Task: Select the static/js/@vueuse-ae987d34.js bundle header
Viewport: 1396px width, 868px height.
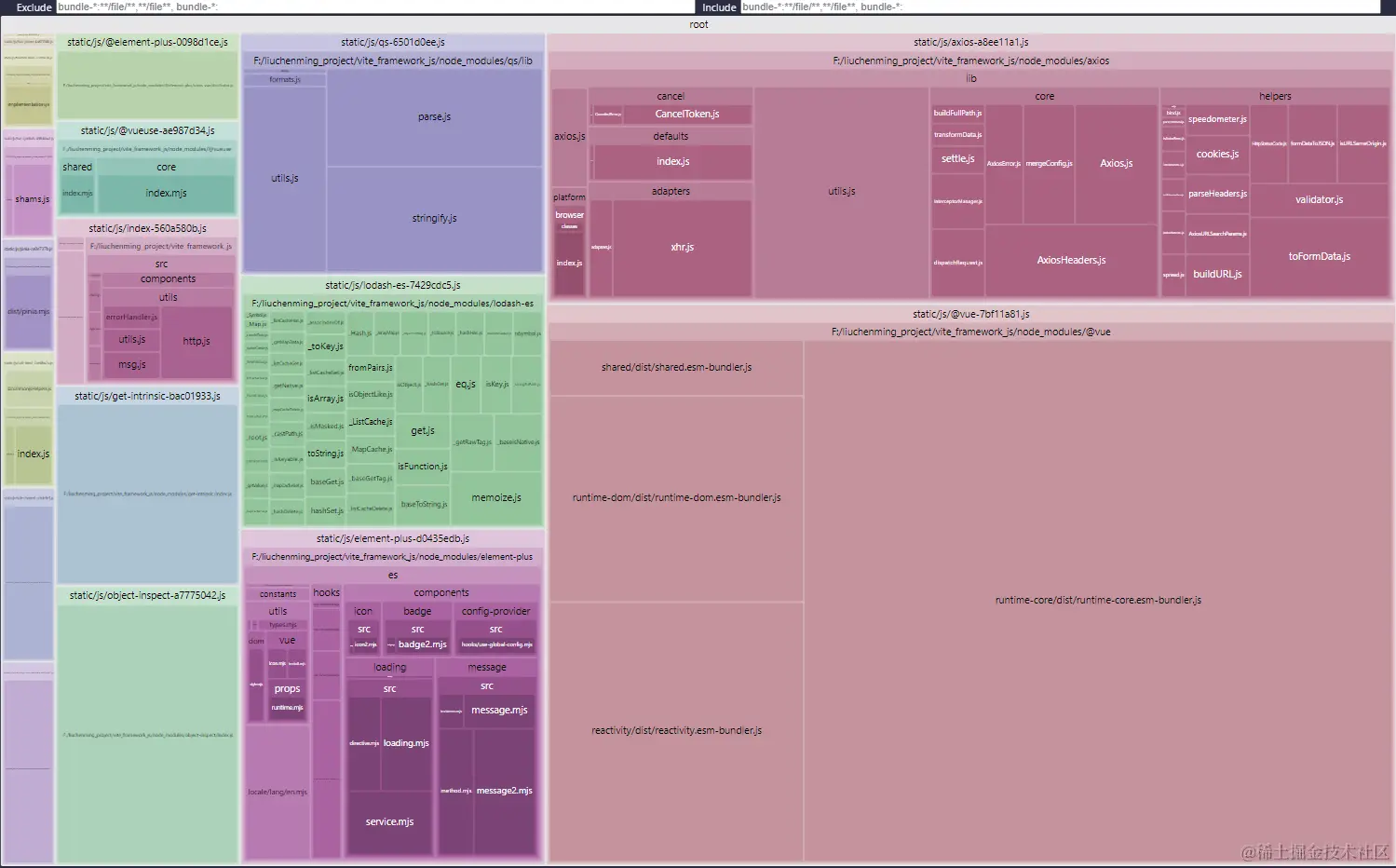Action: pos(147,130)
